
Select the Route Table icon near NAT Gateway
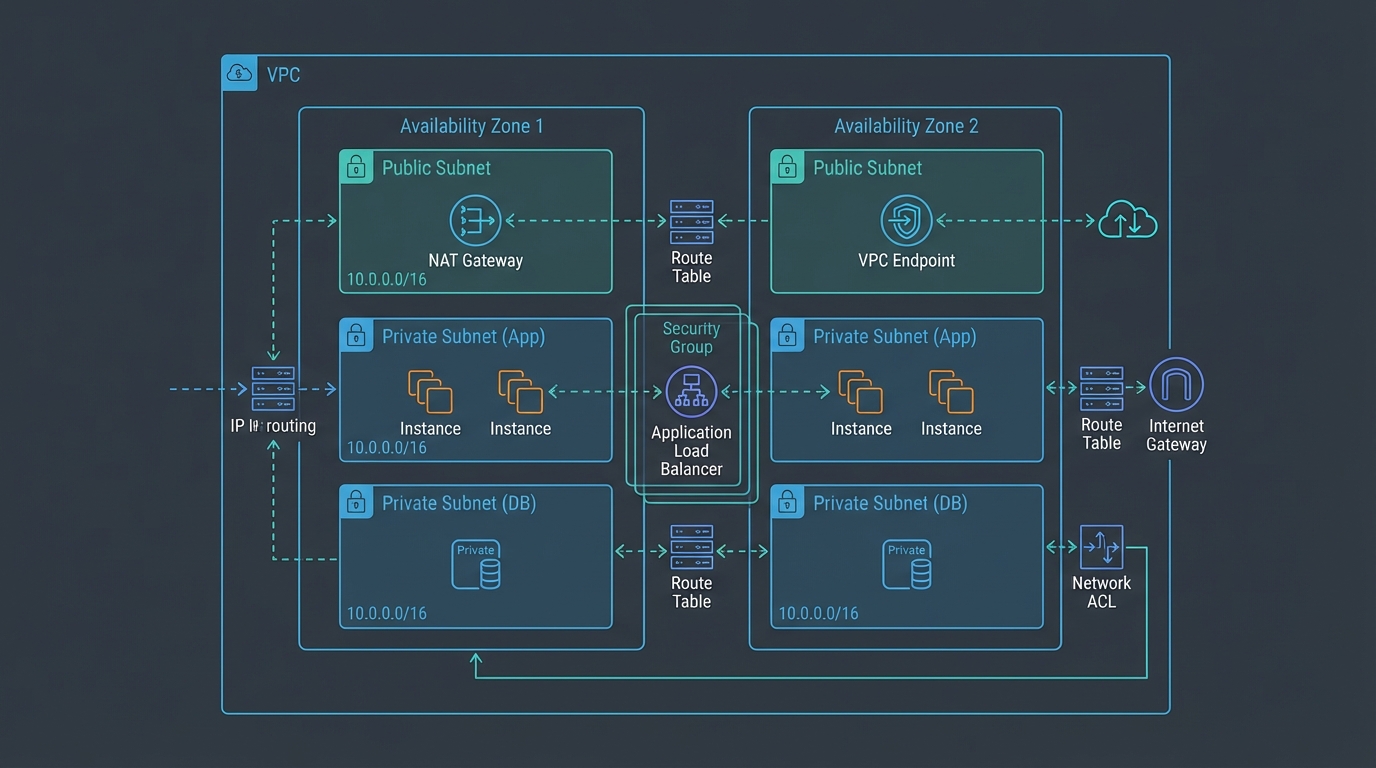click(x=691, y=220)
